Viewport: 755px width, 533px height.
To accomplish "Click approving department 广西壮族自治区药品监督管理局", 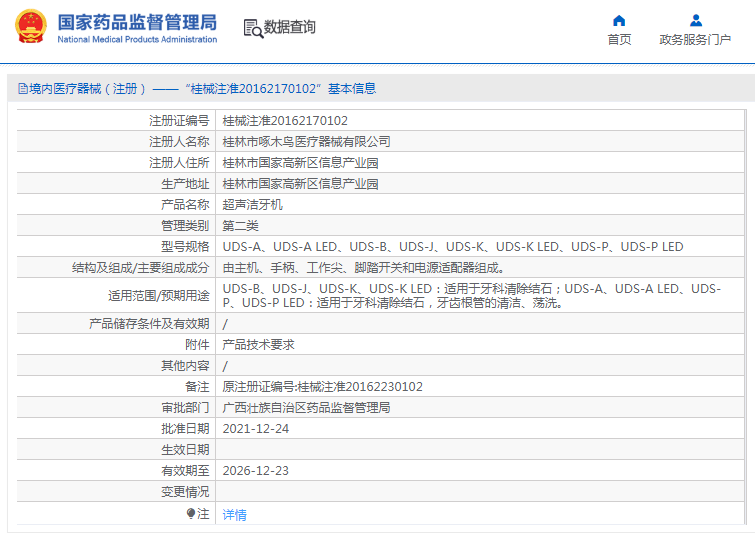I will [x=305, y=408].
